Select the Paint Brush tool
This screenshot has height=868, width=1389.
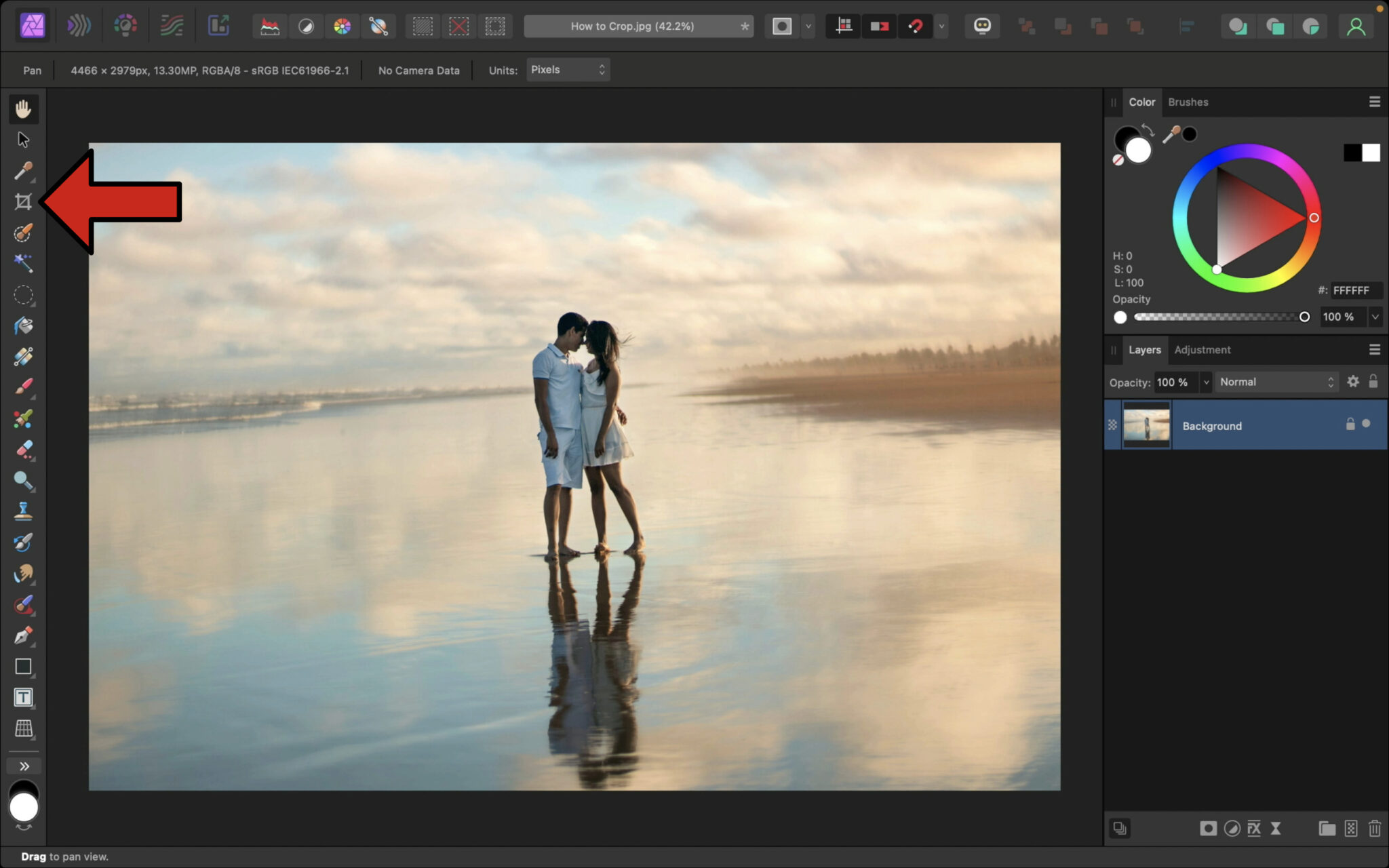coord(23,387)
